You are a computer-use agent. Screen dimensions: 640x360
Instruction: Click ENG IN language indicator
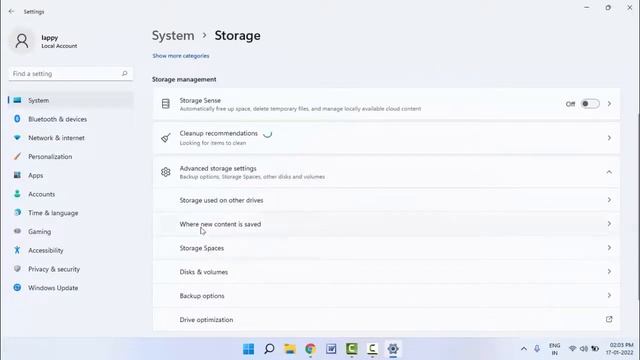[555, 349]
